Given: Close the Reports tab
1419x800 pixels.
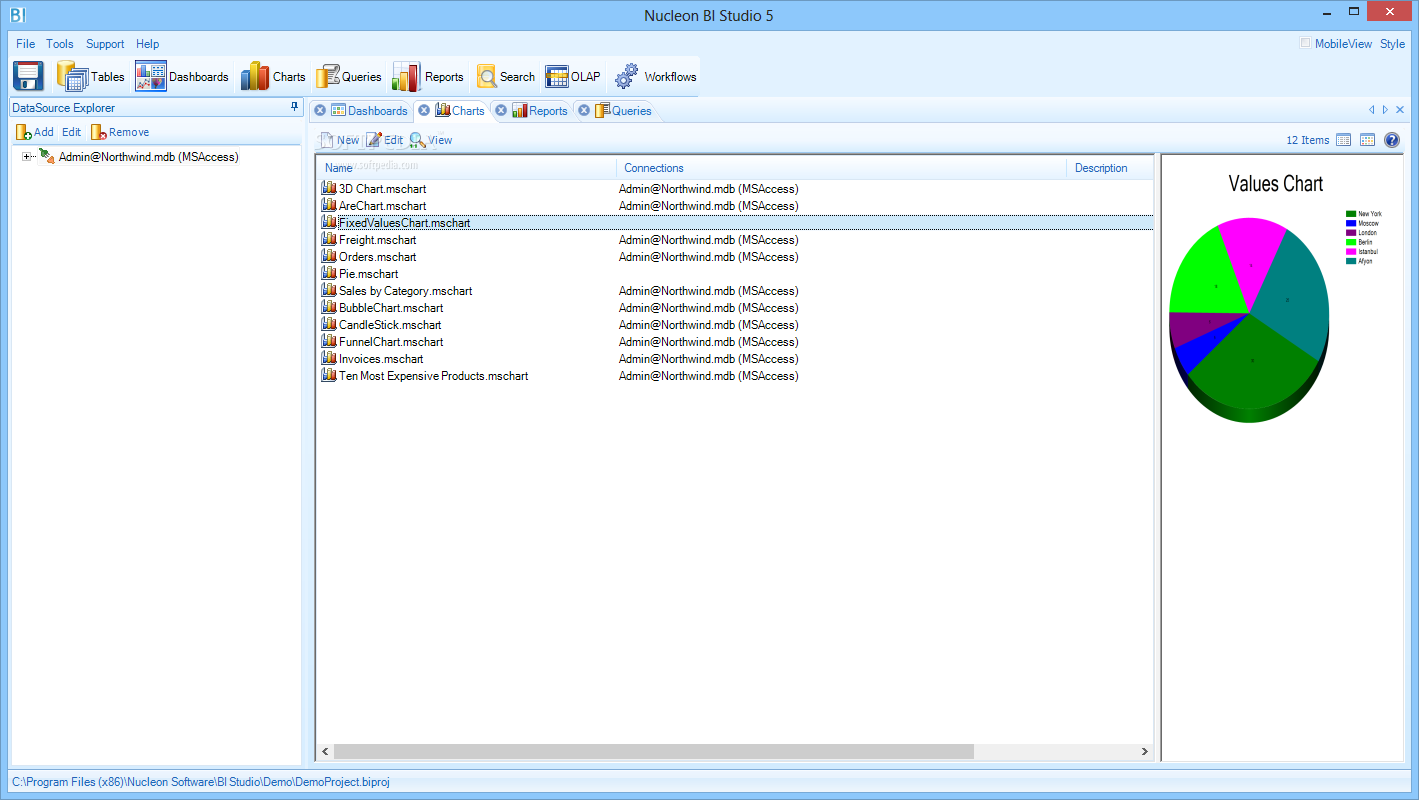Looking at the screenshot, I should tap(501, 111).
